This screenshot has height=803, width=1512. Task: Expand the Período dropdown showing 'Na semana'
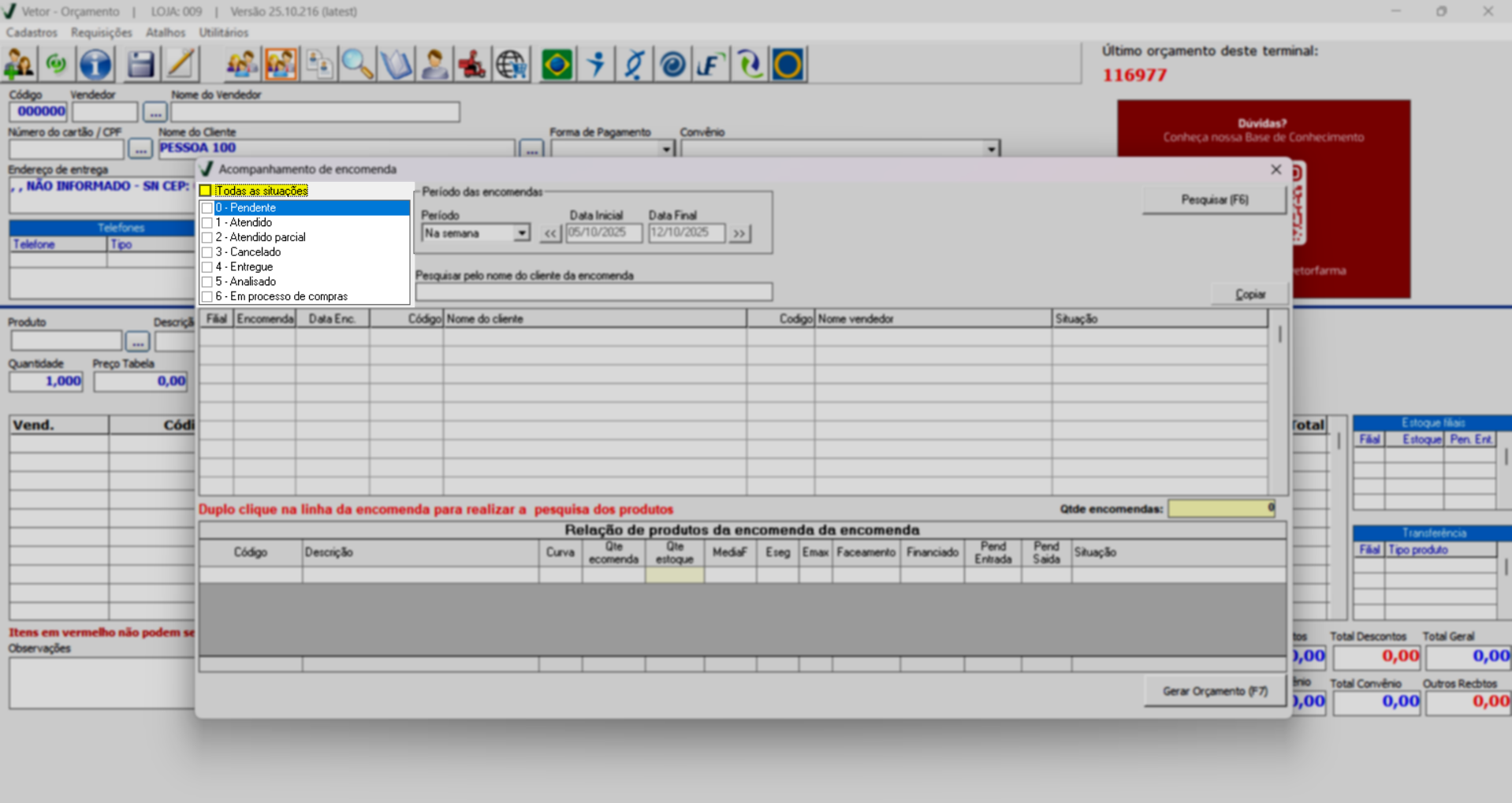[x=521, y=233]
